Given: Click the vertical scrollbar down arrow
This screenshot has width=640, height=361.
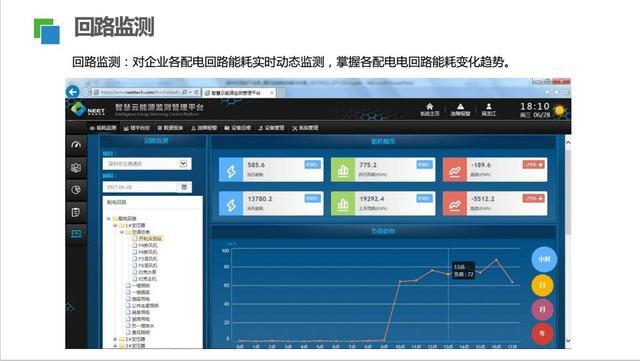Looking at the screenshot, I should pos(568,341).
